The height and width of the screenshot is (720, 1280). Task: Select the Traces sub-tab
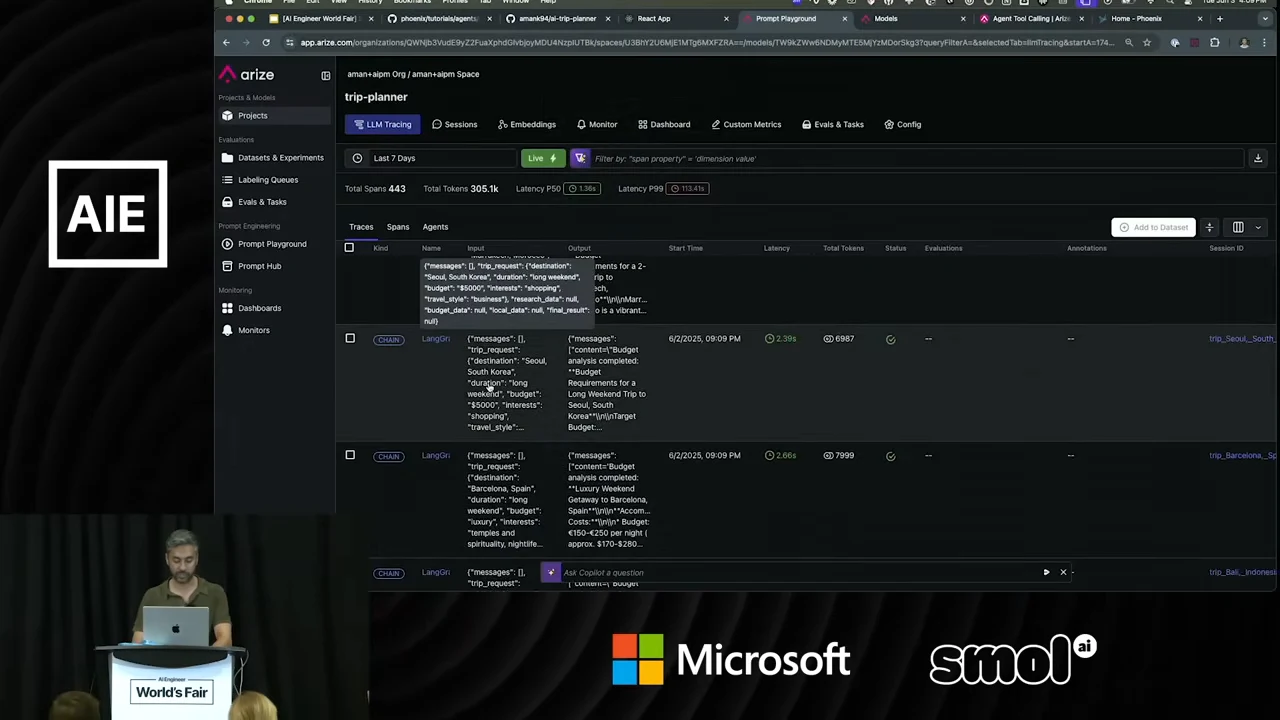pos(361,227)
